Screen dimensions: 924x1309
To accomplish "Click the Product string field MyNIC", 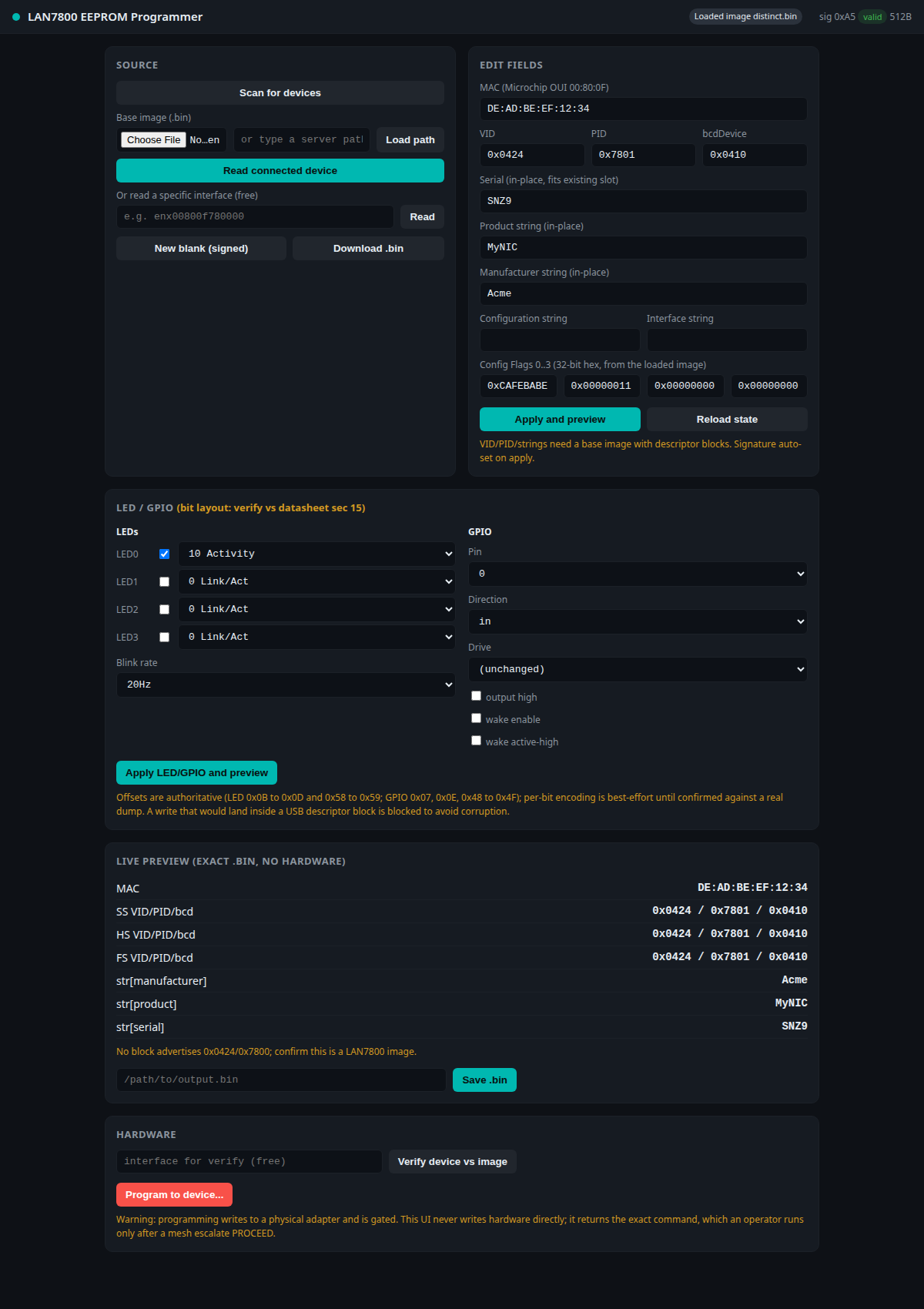I will [x=644, y=247].
